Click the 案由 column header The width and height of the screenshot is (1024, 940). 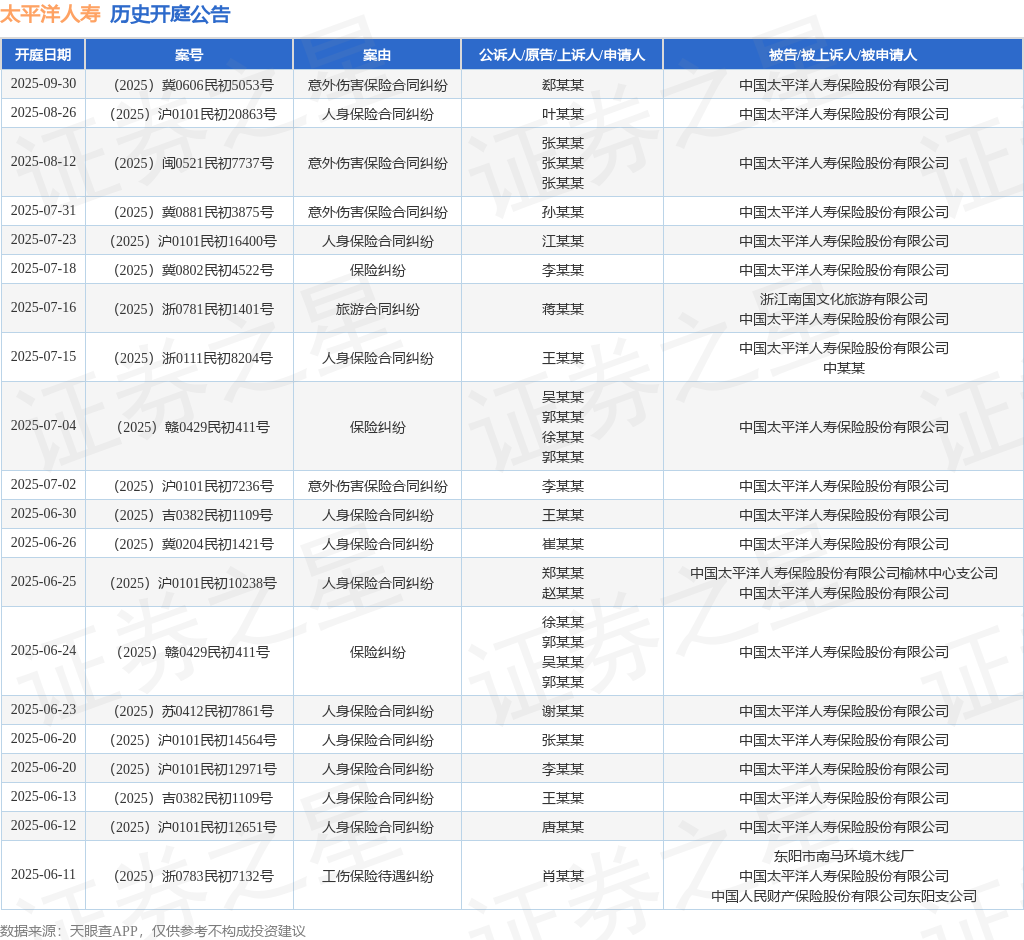(377, 54)
